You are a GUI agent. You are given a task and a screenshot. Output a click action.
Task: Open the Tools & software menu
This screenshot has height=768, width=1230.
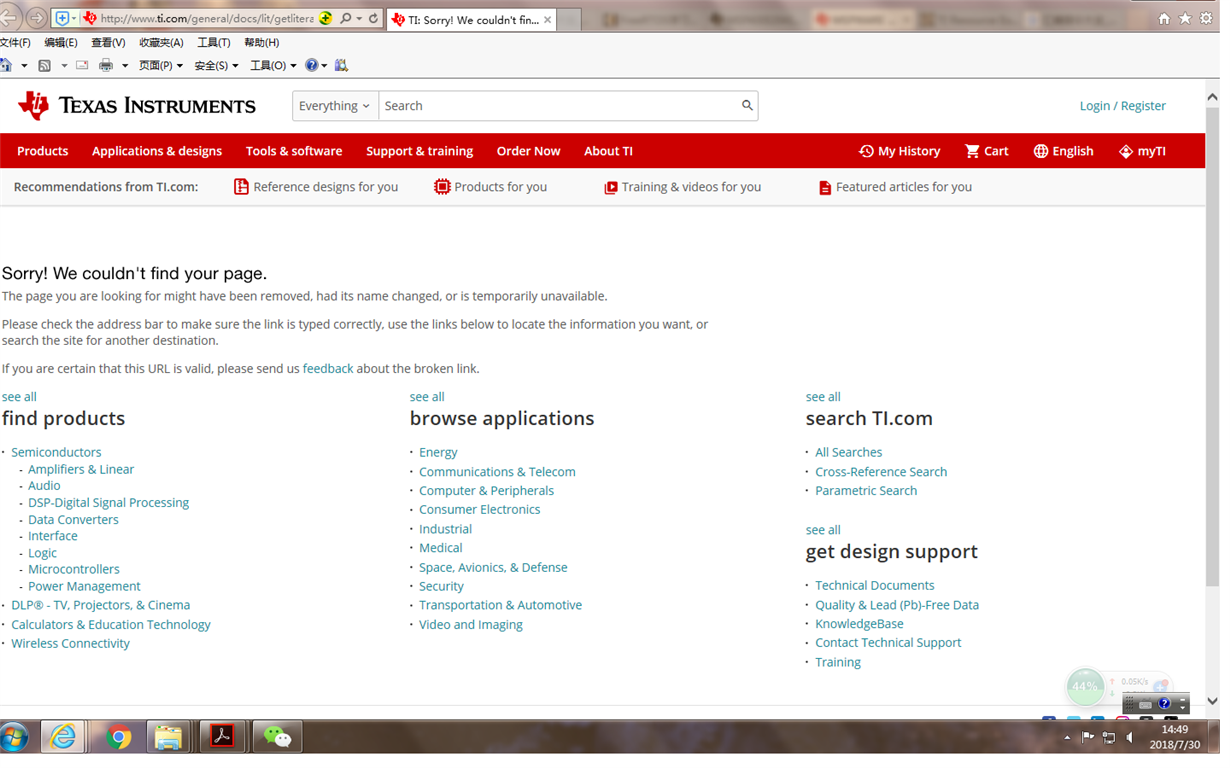point(294,151)
